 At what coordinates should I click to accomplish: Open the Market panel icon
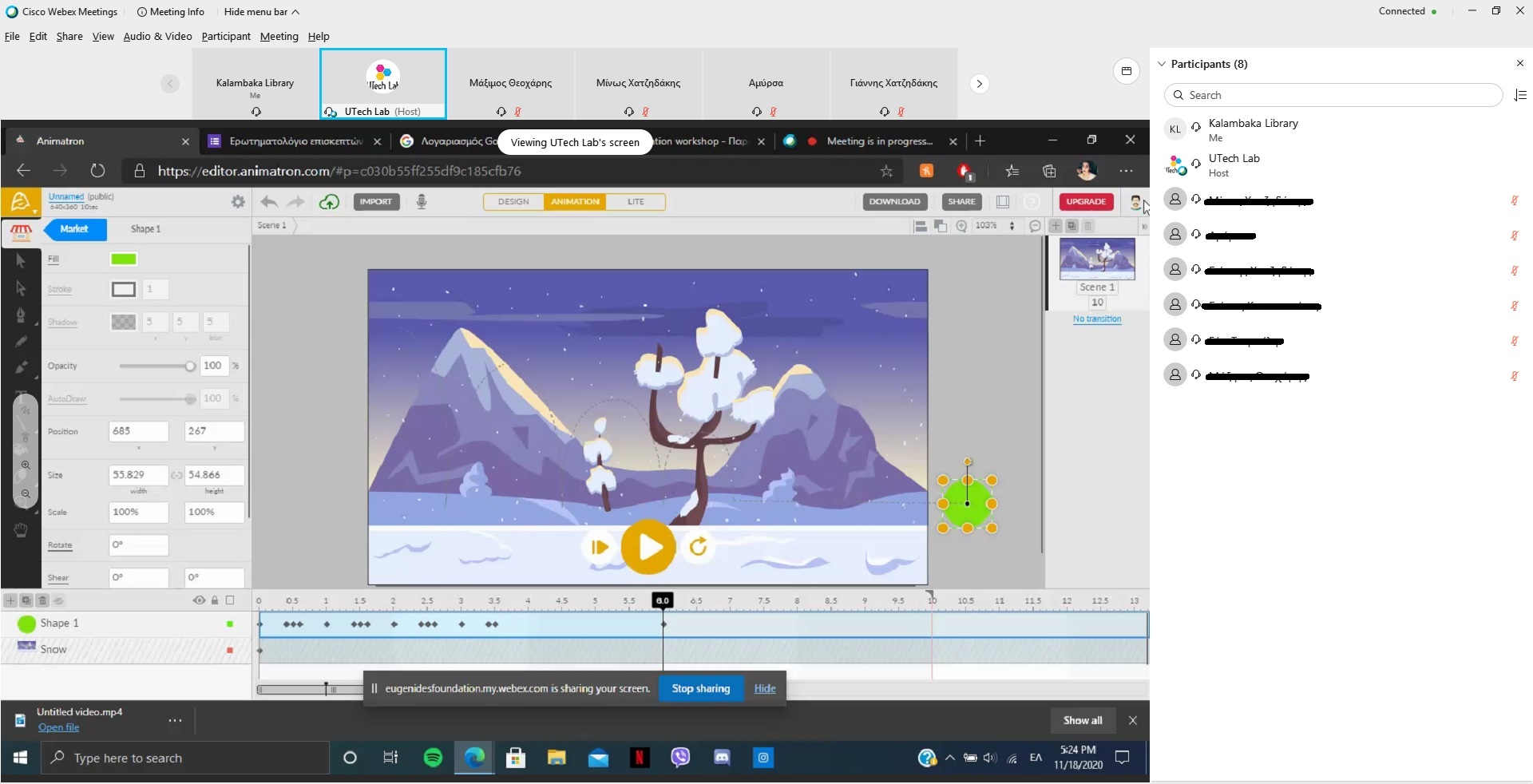coord(22,232)
